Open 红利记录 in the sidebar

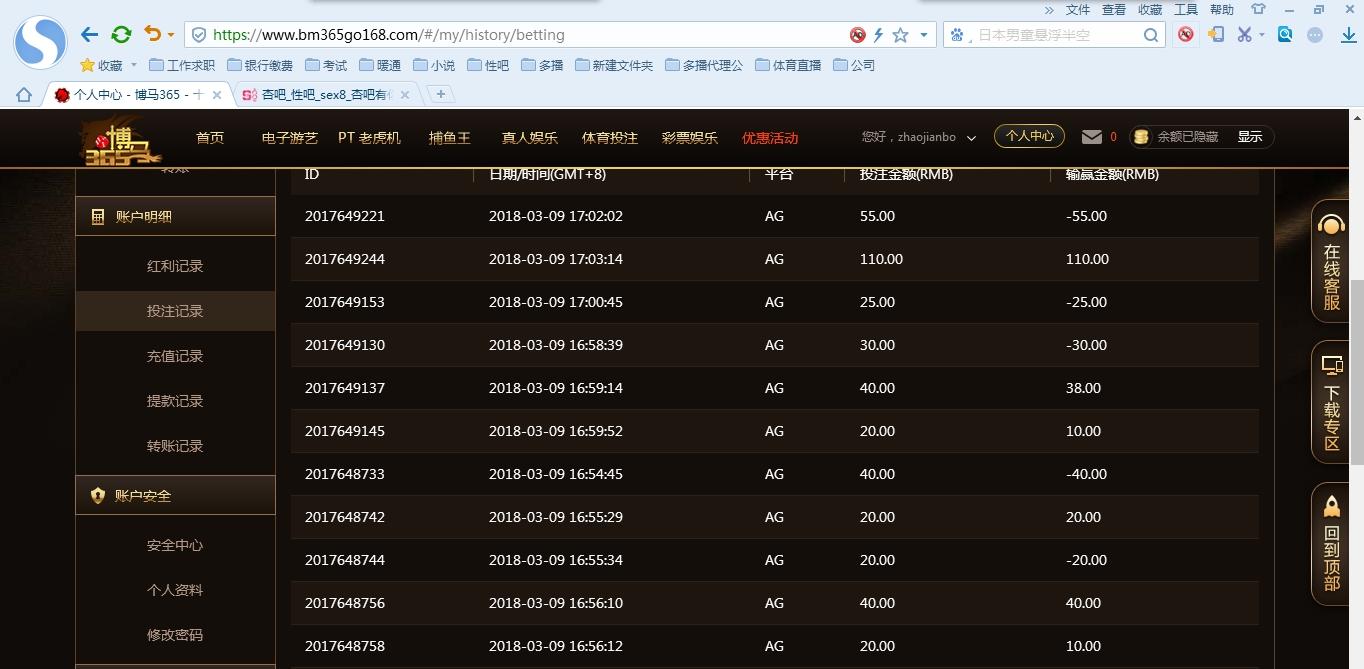pos(175,266)
